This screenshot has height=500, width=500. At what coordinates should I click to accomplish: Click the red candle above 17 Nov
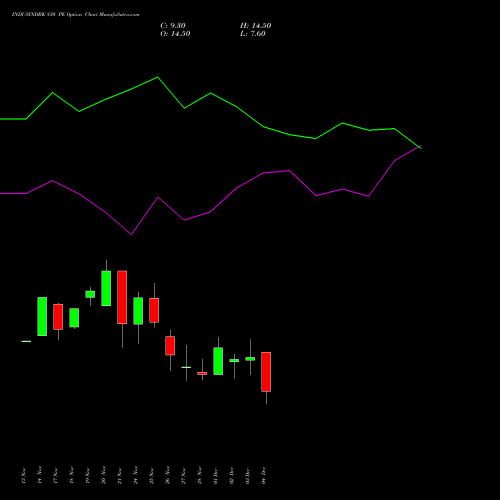[58, 317]
